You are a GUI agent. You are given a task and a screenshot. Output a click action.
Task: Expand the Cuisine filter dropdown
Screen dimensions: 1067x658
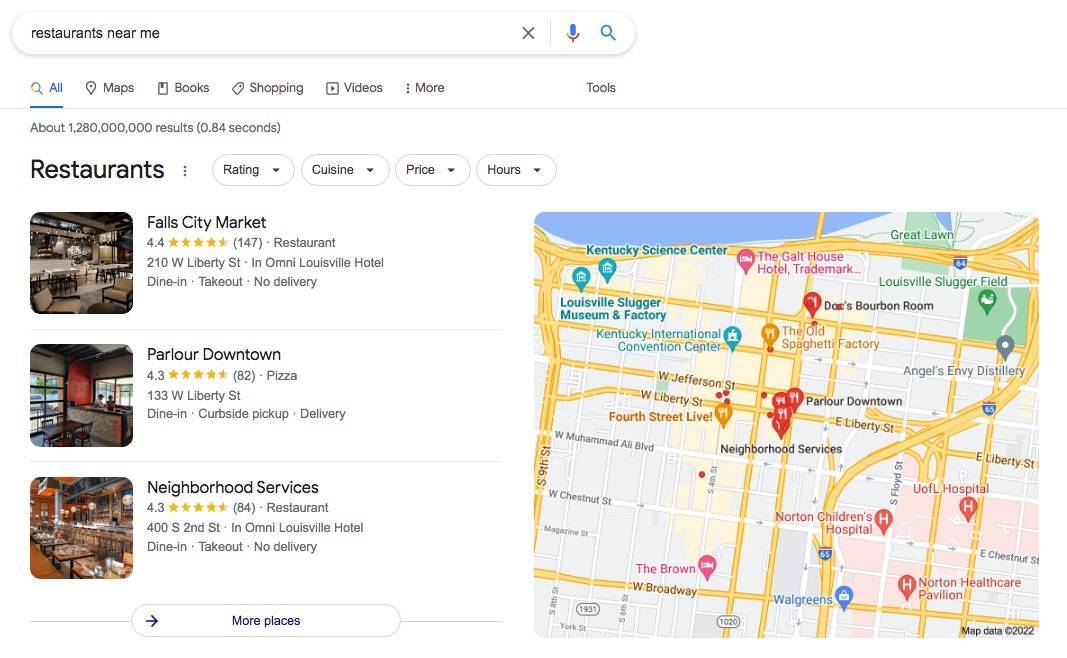tap(345, 170)
